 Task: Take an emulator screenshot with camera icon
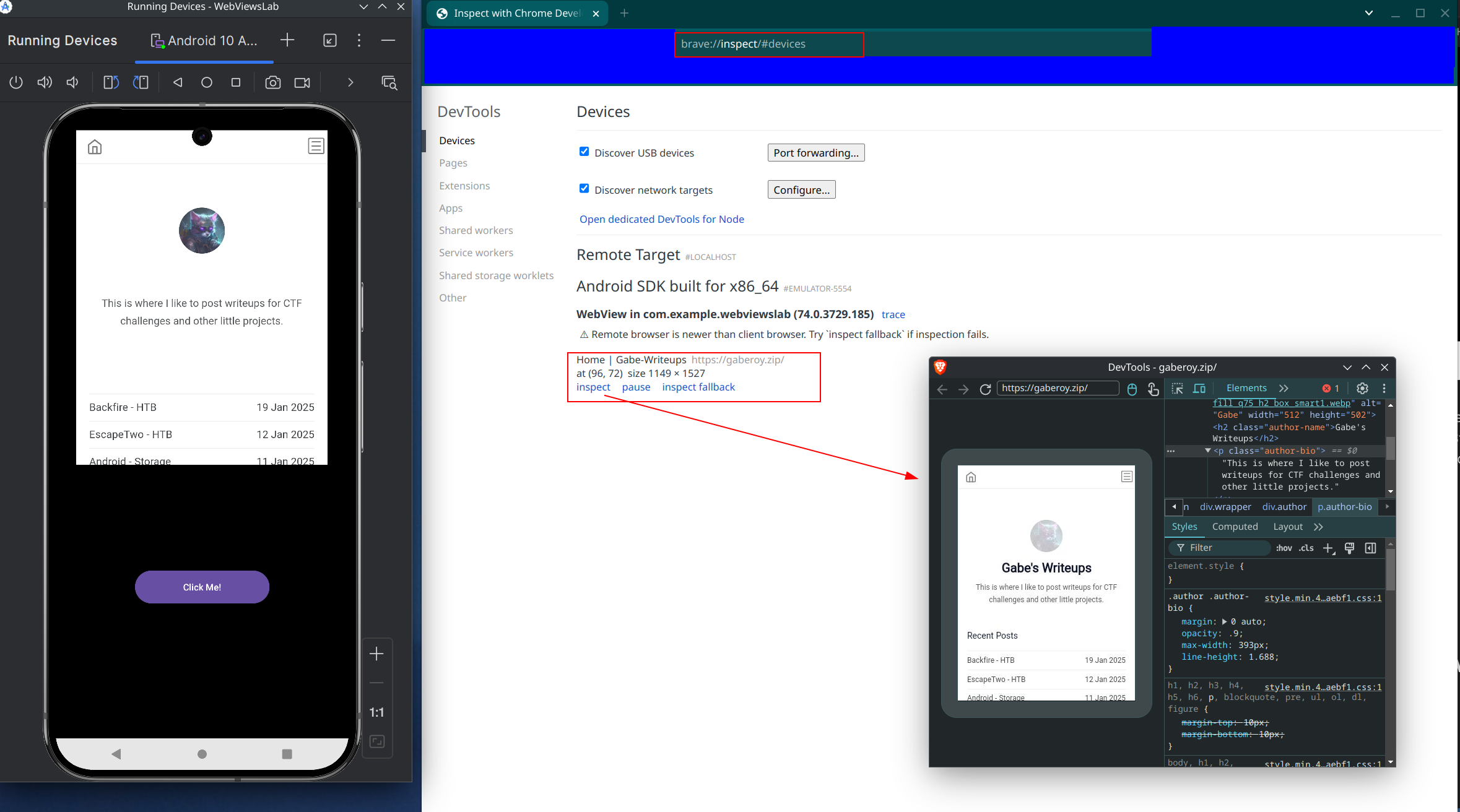coord(273,82)
